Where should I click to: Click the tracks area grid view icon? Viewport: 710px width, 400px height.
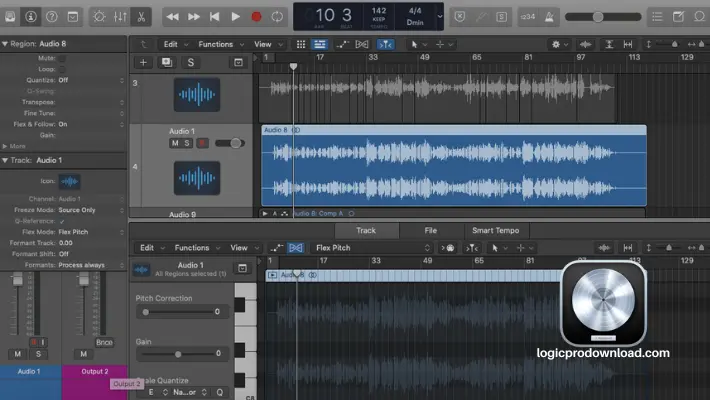301,44
